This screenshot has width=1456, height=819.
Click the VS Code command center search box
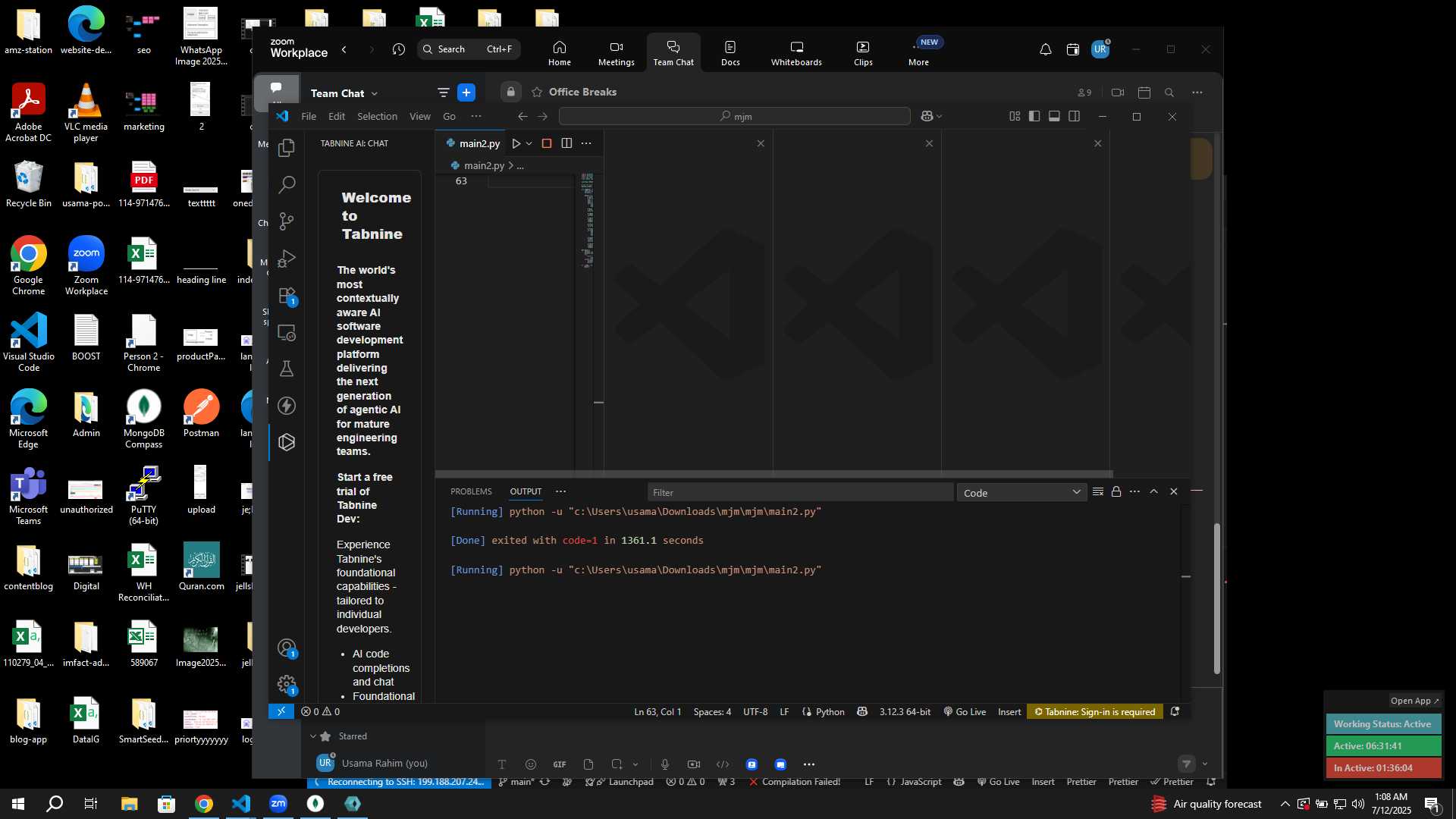click(x=734, y=116)
